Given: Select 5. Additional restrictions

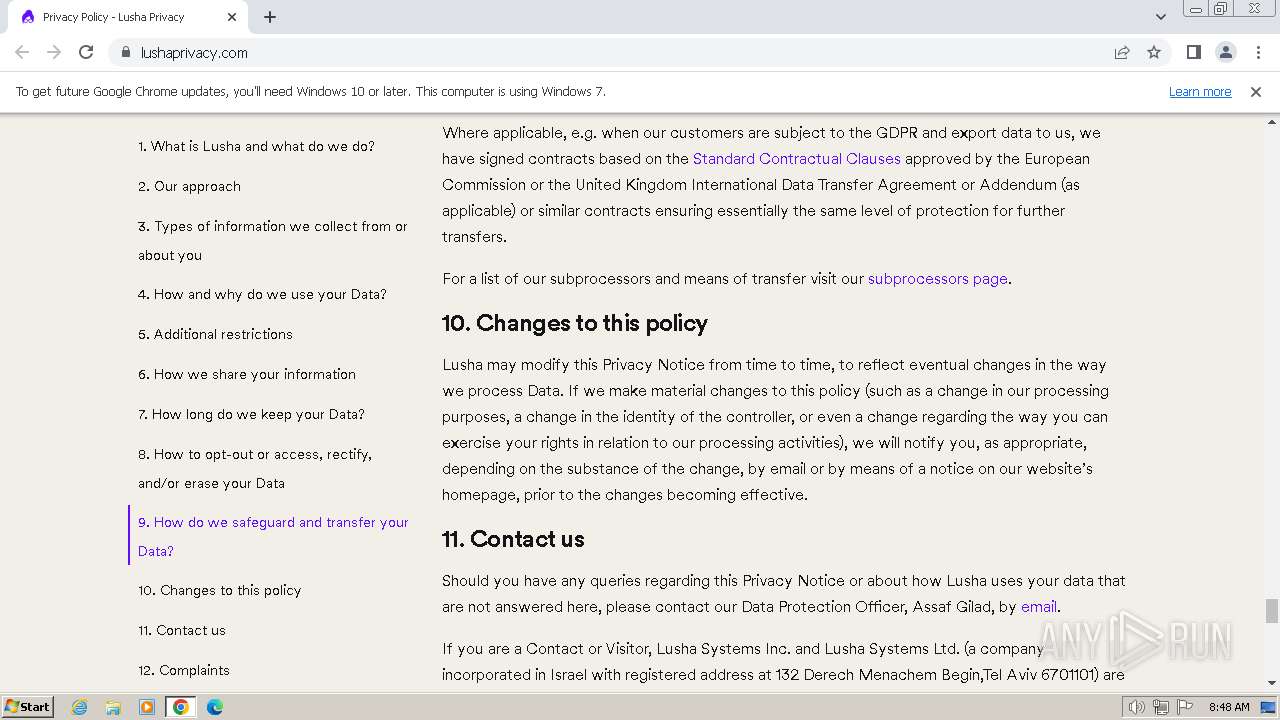Looking at the screenshot, I should 215,334.
